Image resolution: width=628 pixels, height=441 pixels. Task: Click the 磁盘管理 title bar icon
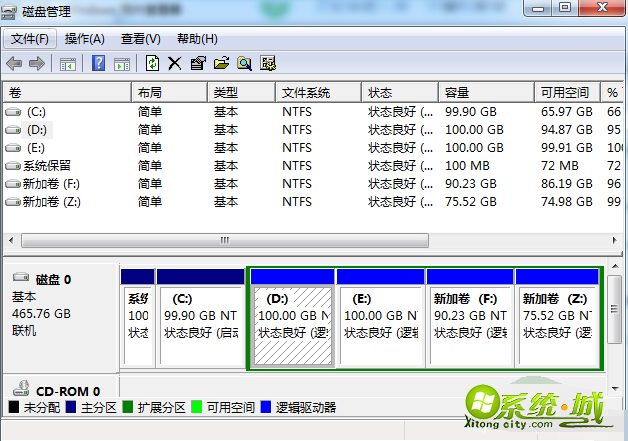pyautogui.click(x=9, y=12)
